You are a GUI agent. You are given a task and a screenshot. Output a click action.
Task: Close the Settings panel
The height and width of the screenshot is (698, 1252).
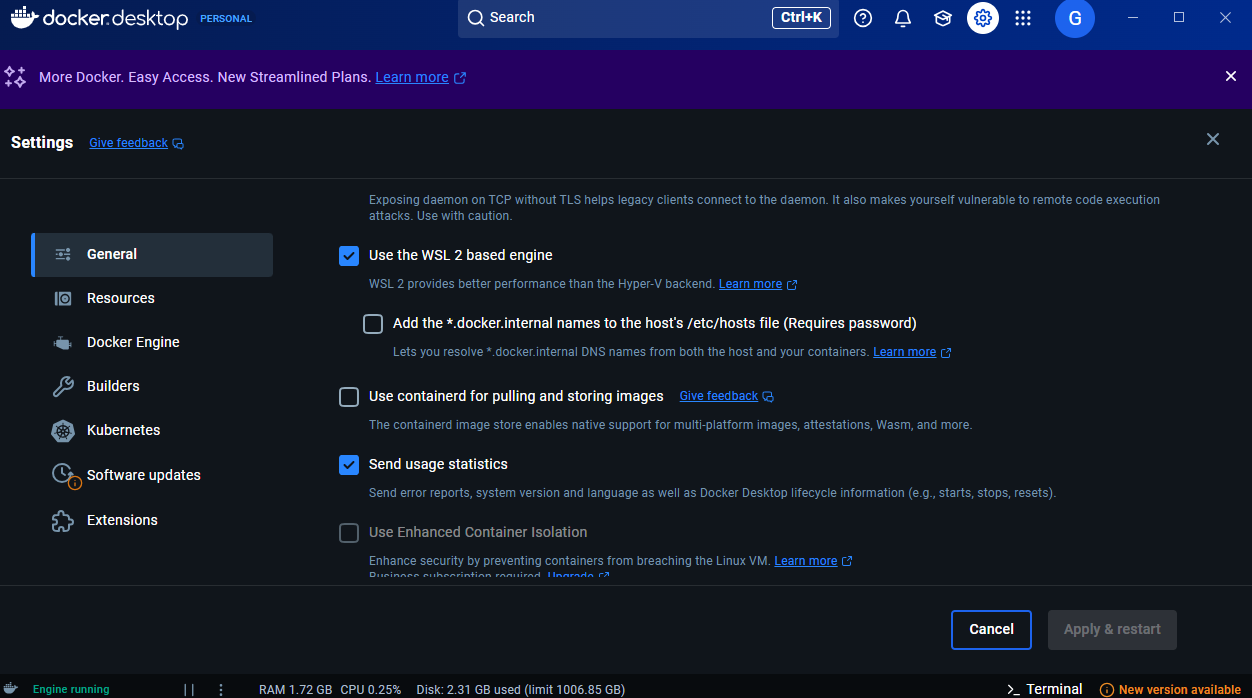tap(1213, 140)
